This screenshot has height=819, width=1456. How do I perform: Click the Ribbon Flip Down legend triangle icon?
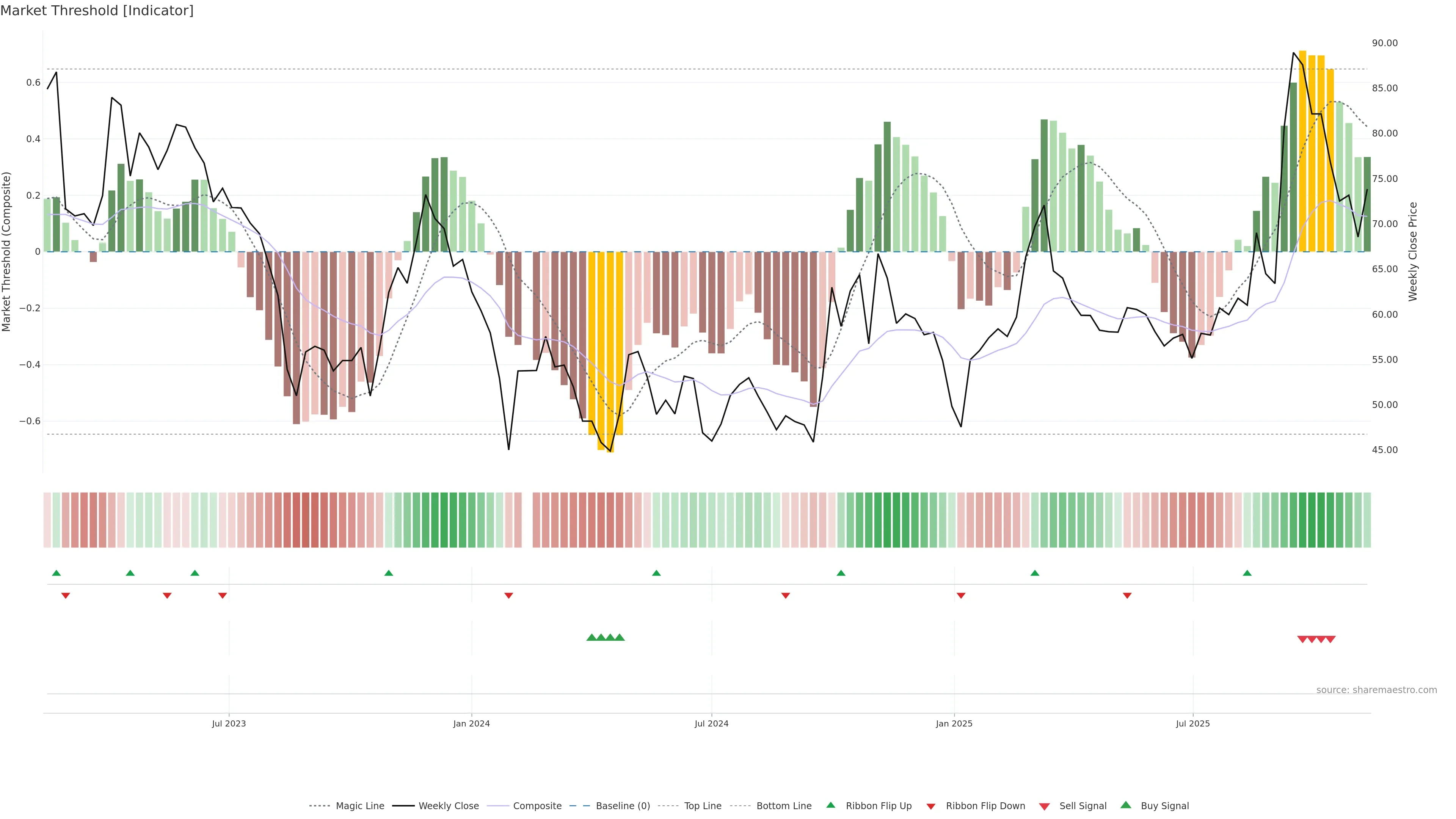coord(931,806)
